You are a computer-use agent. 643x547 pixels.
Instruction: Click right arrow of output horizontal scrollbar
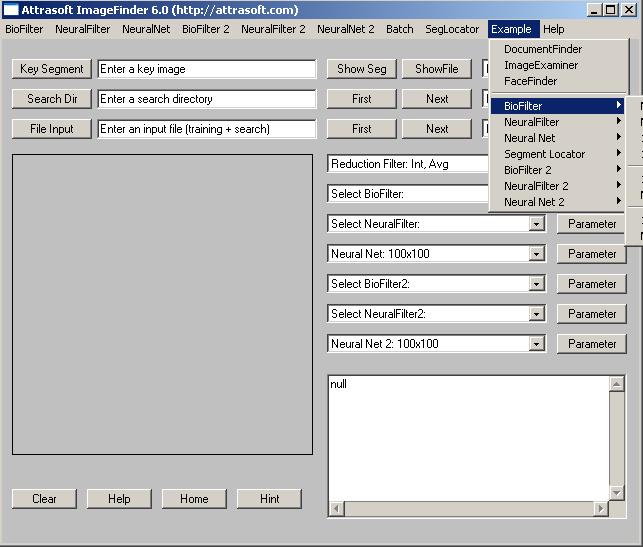[601, 509]
